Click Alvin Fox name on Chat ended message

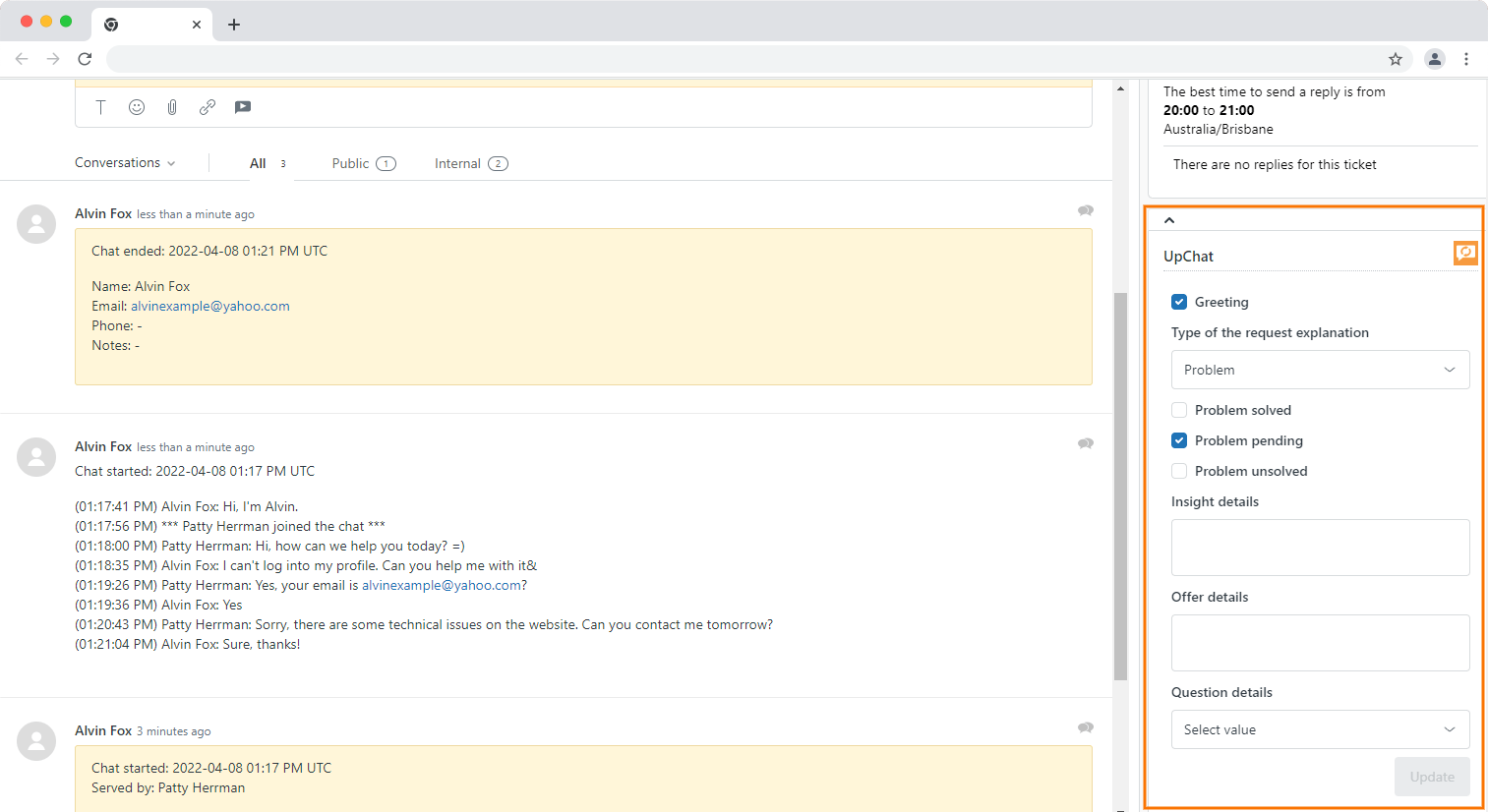pyautogui.click(x=103, y=213)
